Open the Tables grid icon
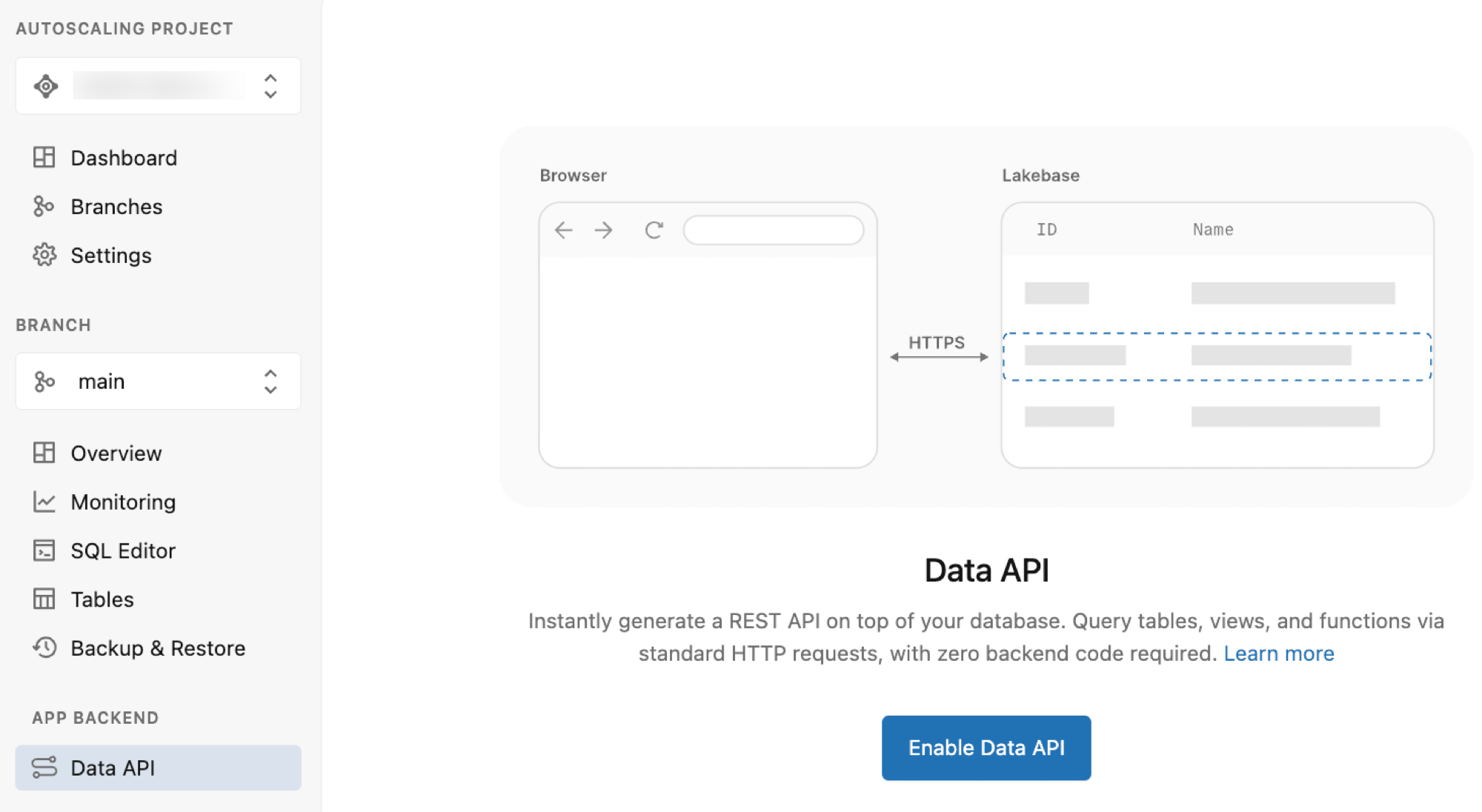The height and width of the screenshot is (812, 1482). (x=44, y=599)
